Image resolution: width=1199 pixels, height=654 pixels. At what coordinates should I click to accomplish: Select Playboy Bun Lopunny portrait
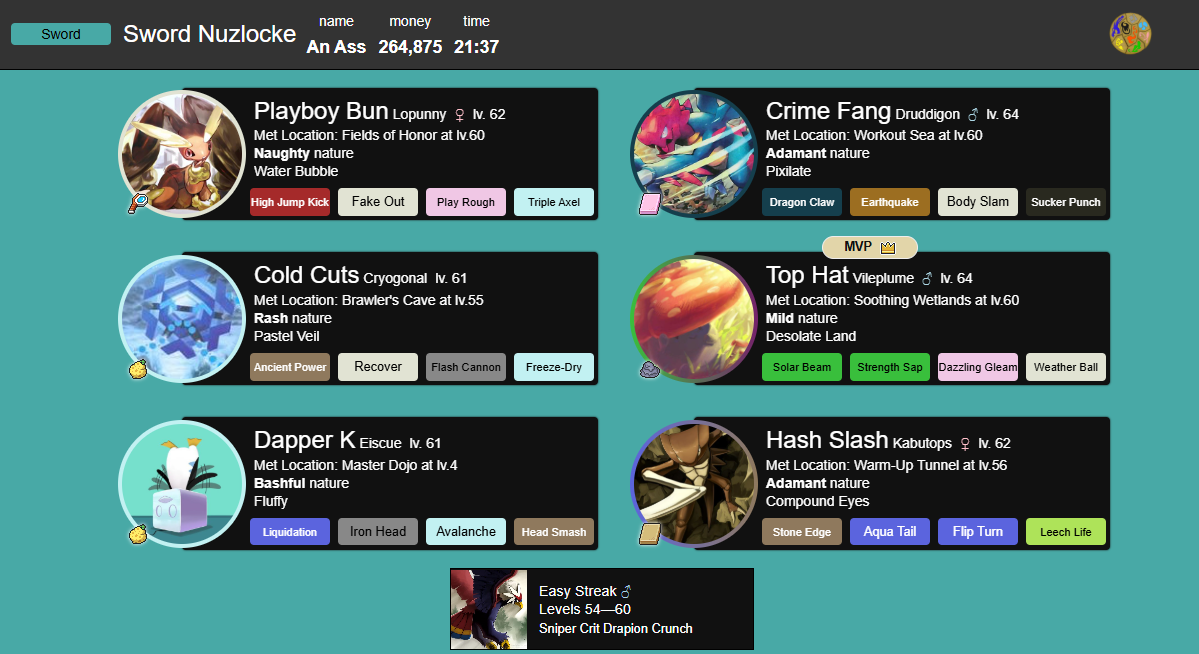pos(182,154)
